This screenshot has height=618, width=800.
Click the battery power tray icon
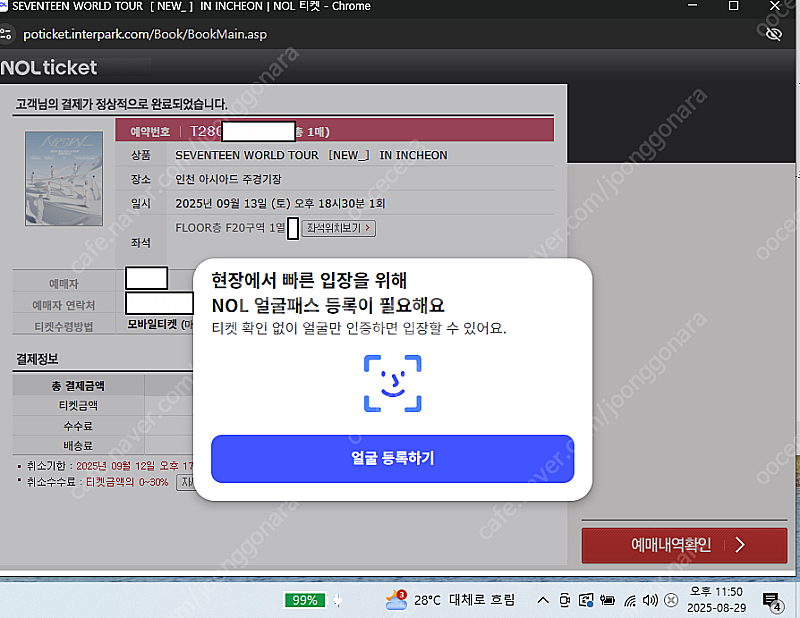click(x=607, y=600)
